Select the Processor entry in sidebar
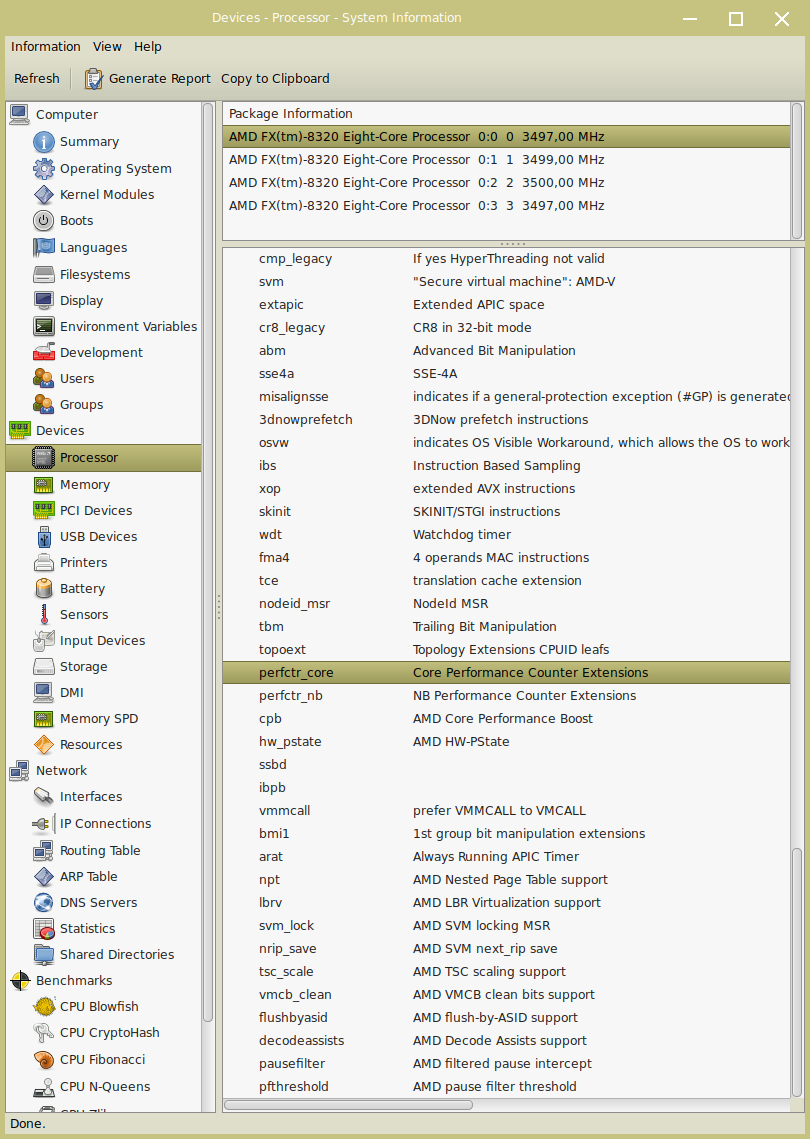 (103, 458)
